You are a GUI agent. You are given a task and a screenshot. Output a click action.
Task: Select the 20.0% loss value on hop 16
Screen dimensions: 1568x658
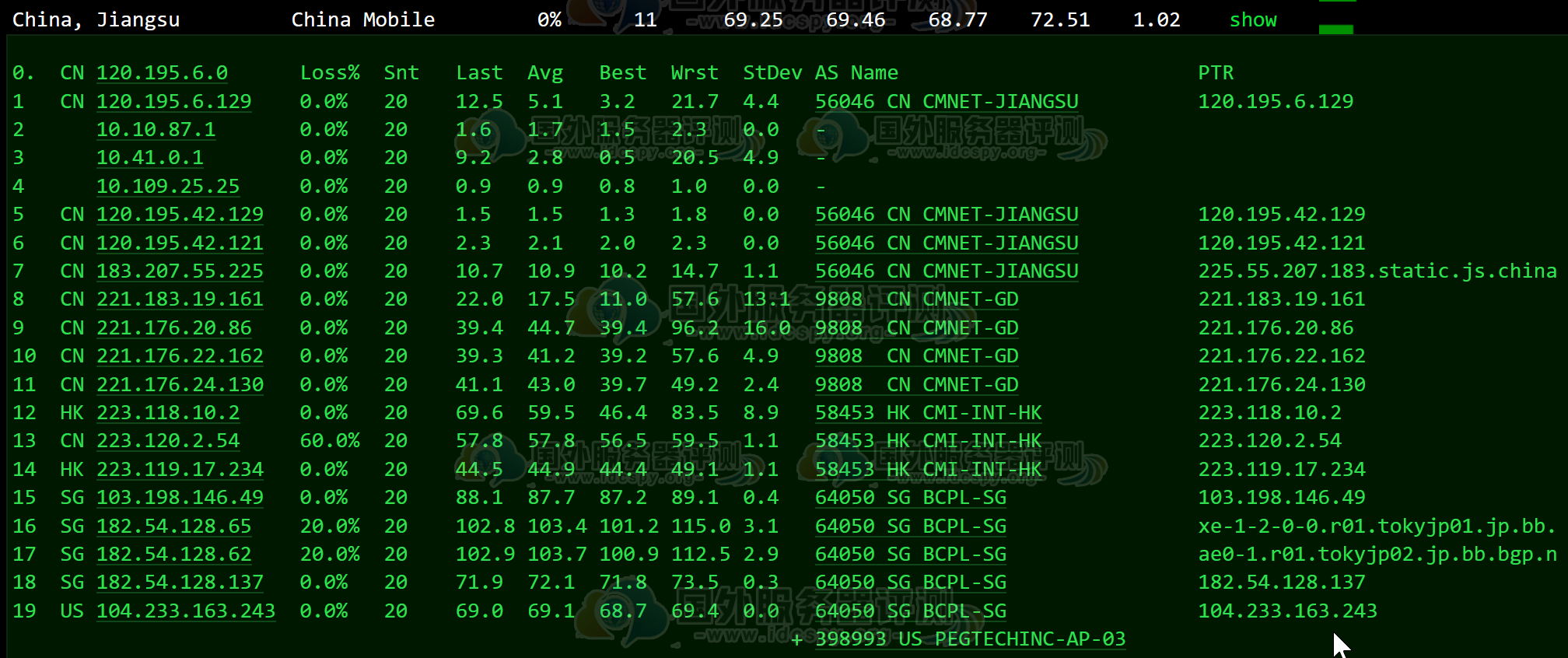point(330,527)
